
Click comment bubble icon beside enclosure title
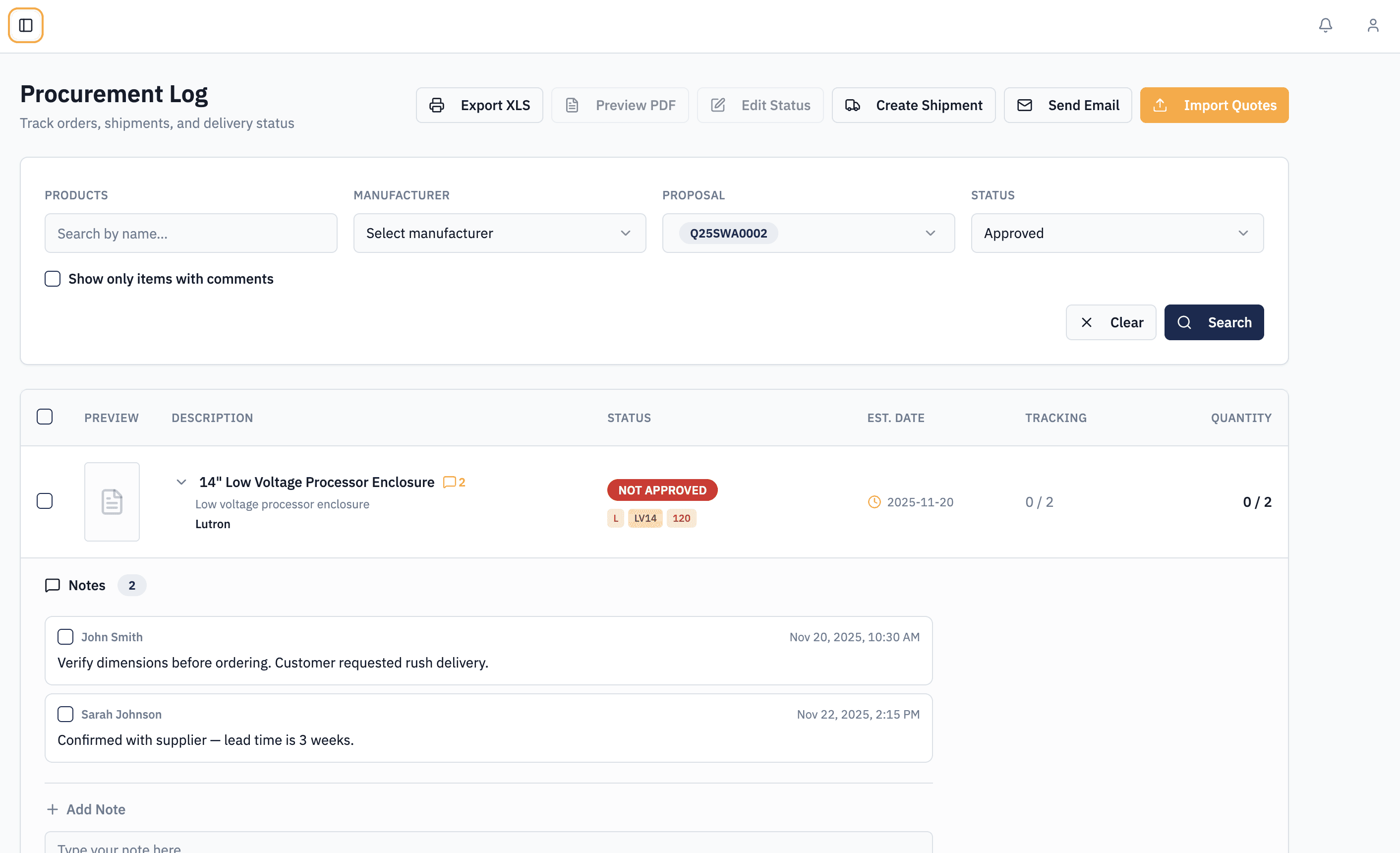[x=450, y=482]
